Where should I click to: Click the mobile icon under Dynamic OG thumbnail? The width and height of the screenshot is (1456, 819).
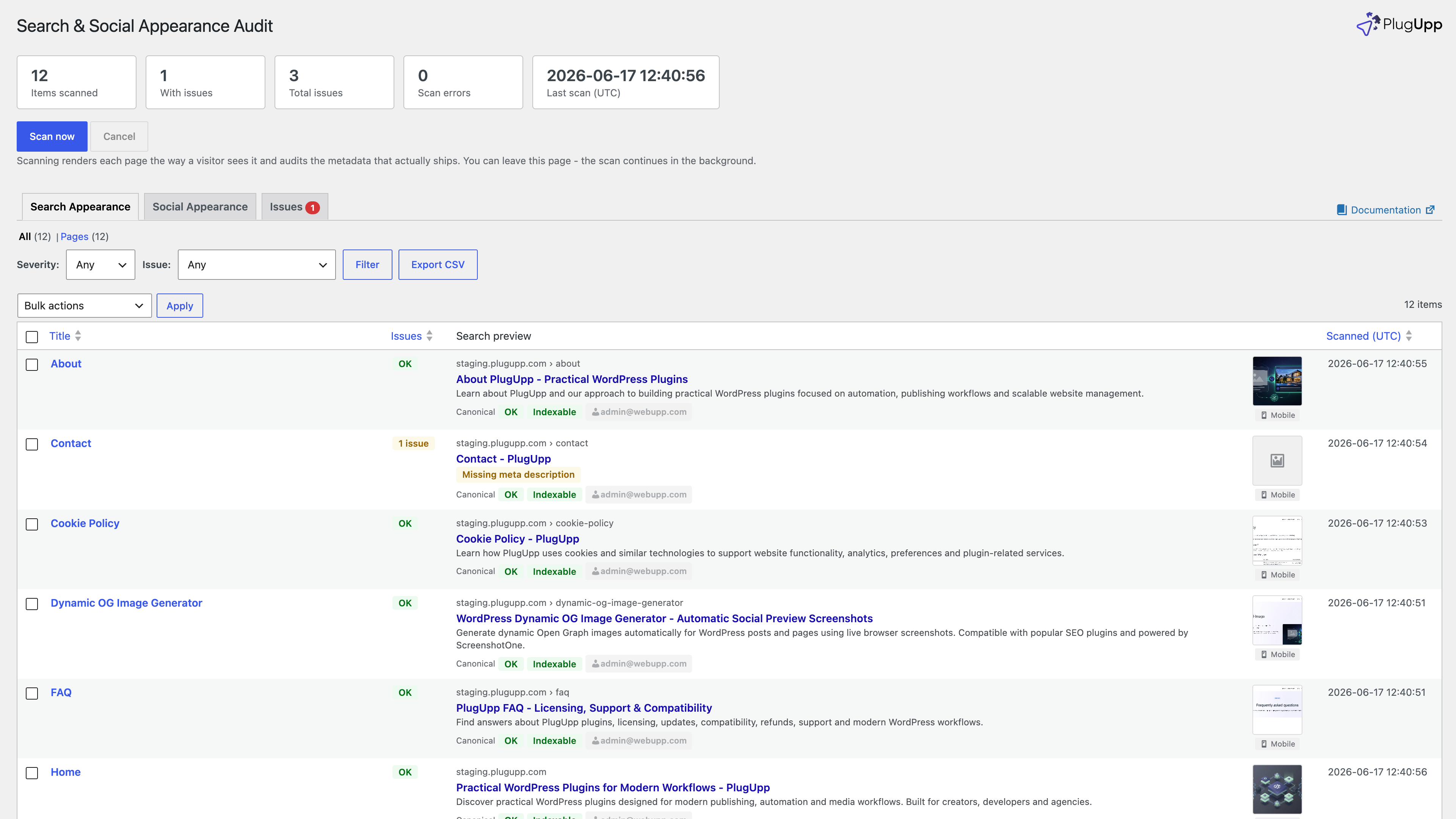click(1264, 654)
